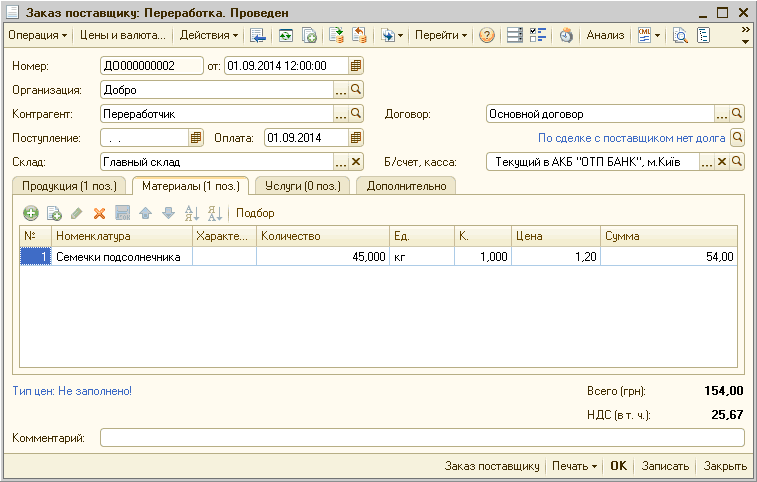Open the magnifier for Контрагент field
This screenshot has width=757, height=482.
tap(356, 113)
